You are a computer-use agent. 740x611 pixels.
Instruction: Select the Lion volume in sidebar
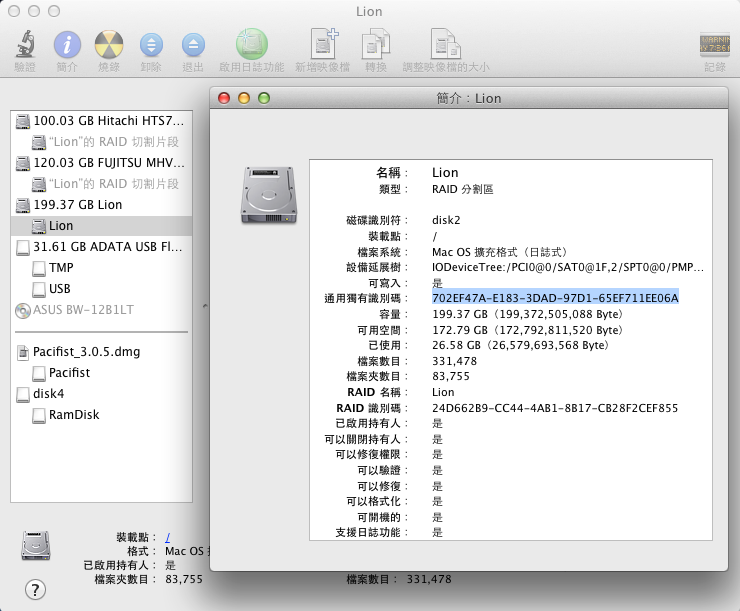(101, 226)
